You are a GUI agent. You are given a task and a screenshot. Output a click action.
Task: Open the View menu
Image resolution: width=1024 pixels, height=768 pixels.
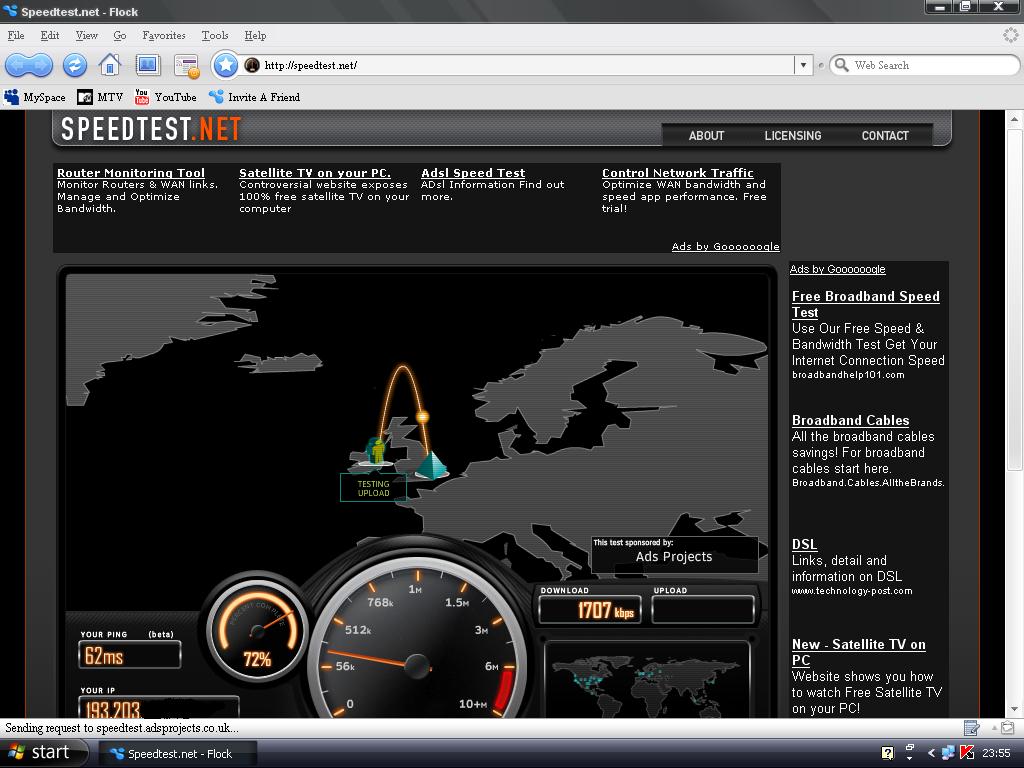tap(86, 35)
